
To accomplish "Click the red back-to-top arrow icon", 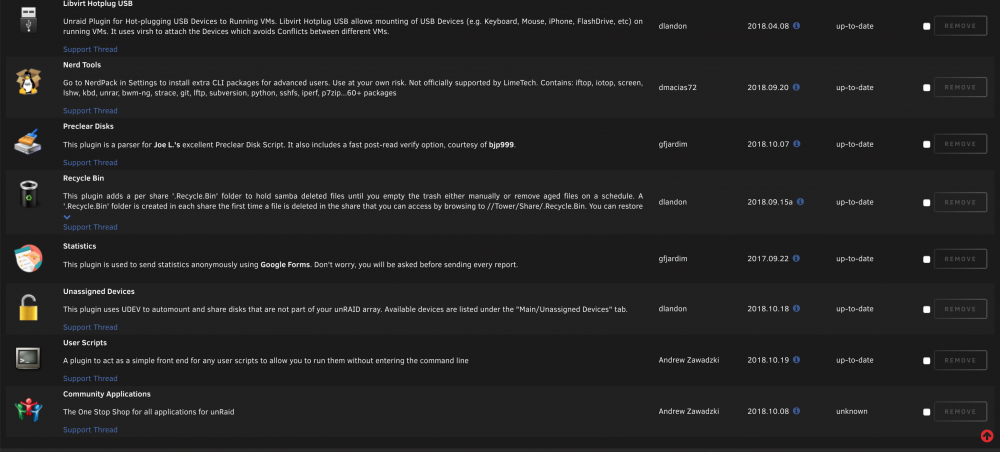I will [987, 436].
